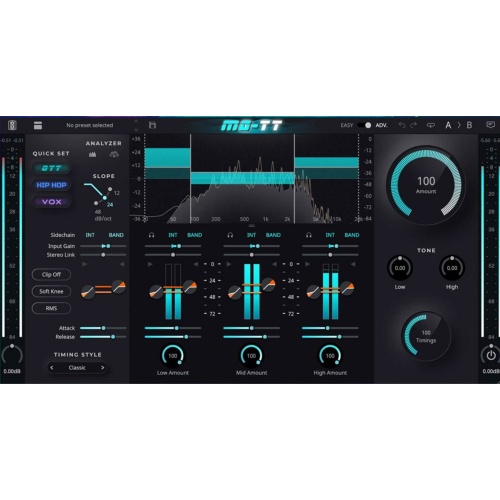Viewport: 500px width, 500px height.
Task: Set global Sidechain to BAND
Action: click(x=116, y=235)
